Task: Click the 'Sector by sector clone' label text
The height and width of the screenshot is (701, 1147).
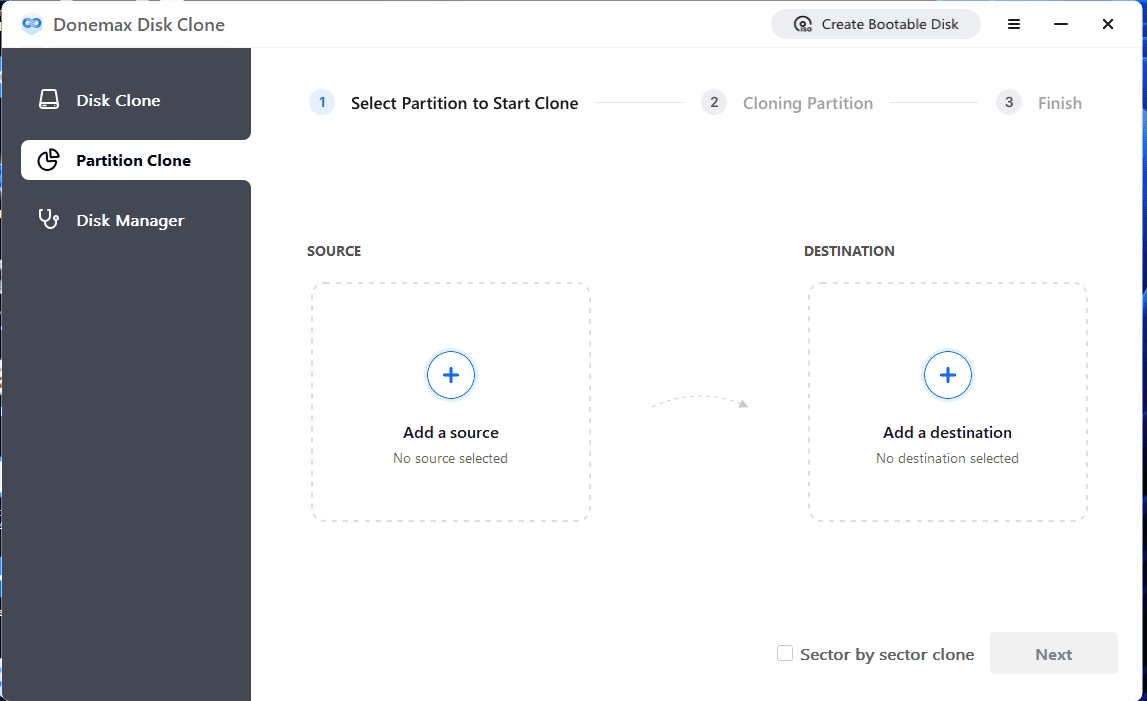Action: (x=887, y=654)
